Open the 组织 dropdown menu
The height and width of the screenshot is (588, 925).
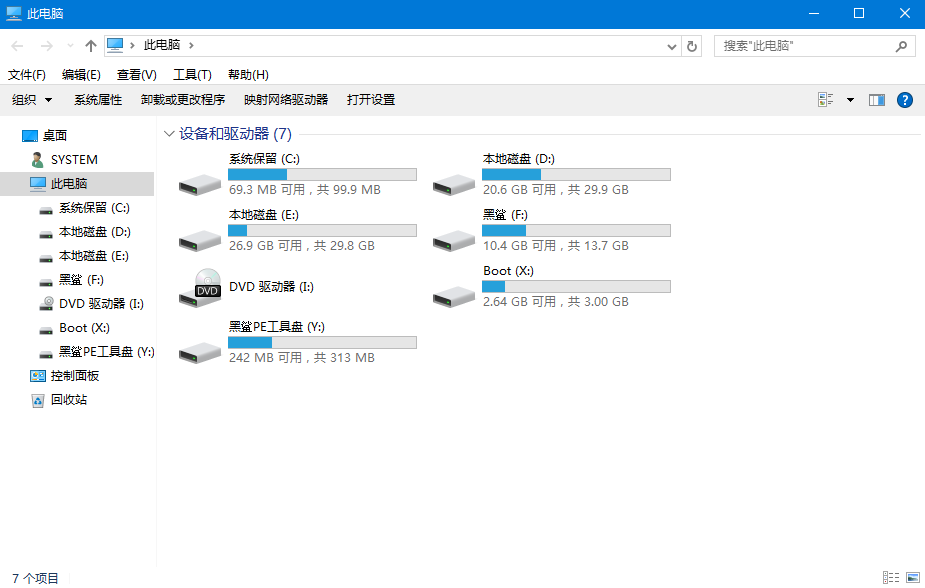click(x=31, y=99)
